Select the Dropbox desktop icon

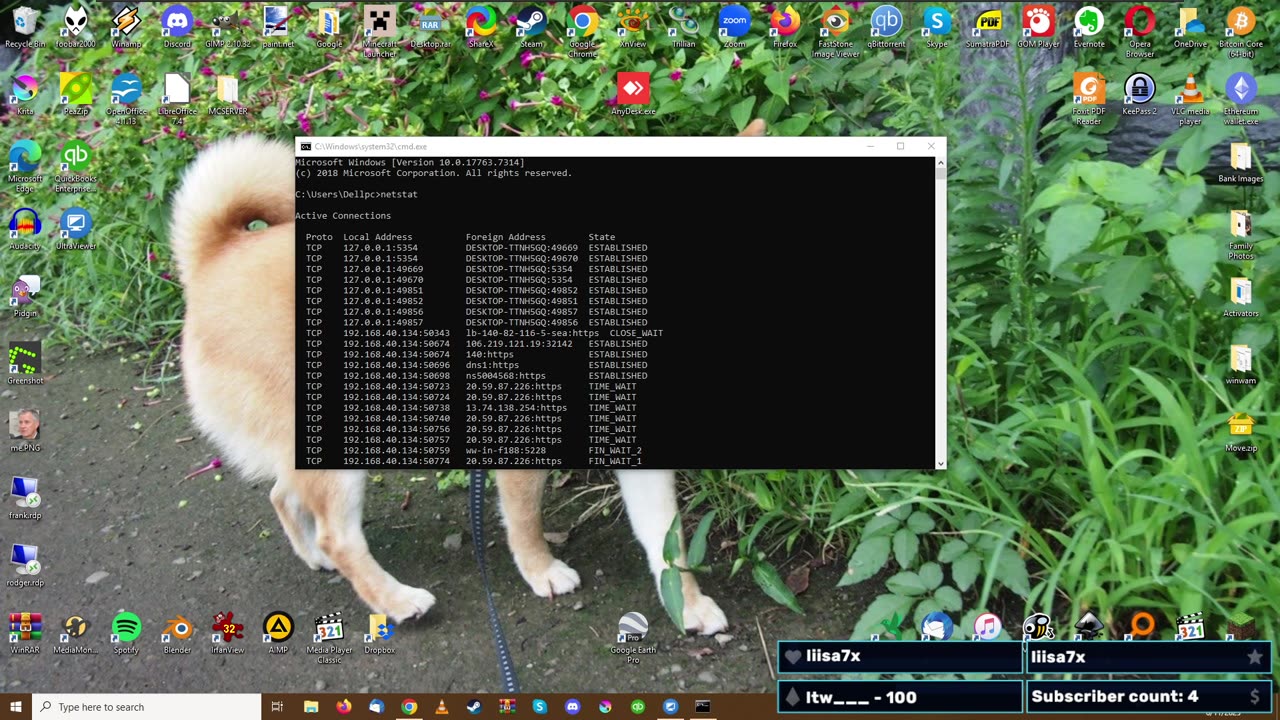pyautogui.click(x=379, y=633)
